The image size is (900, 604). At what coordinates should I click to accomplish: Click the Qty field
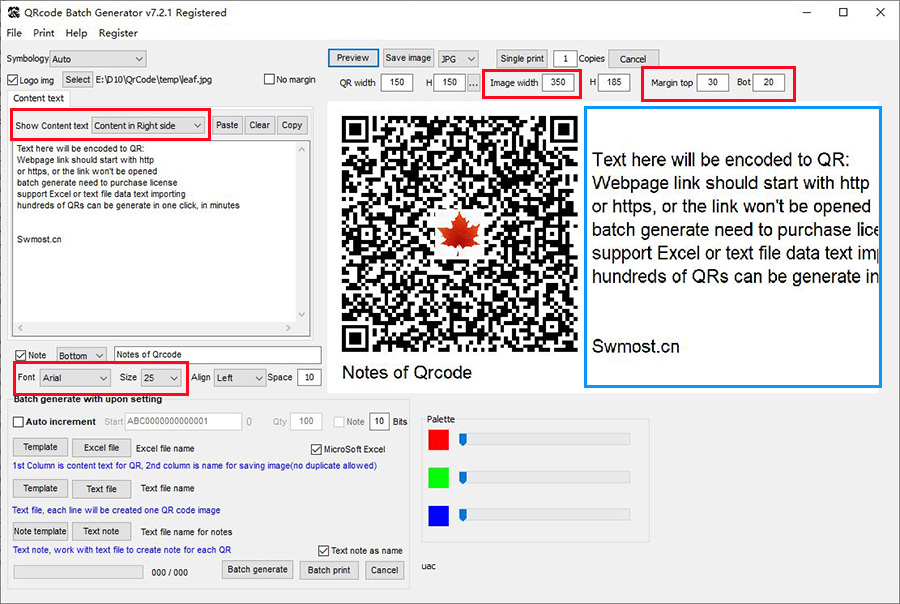tap(306, 421)
